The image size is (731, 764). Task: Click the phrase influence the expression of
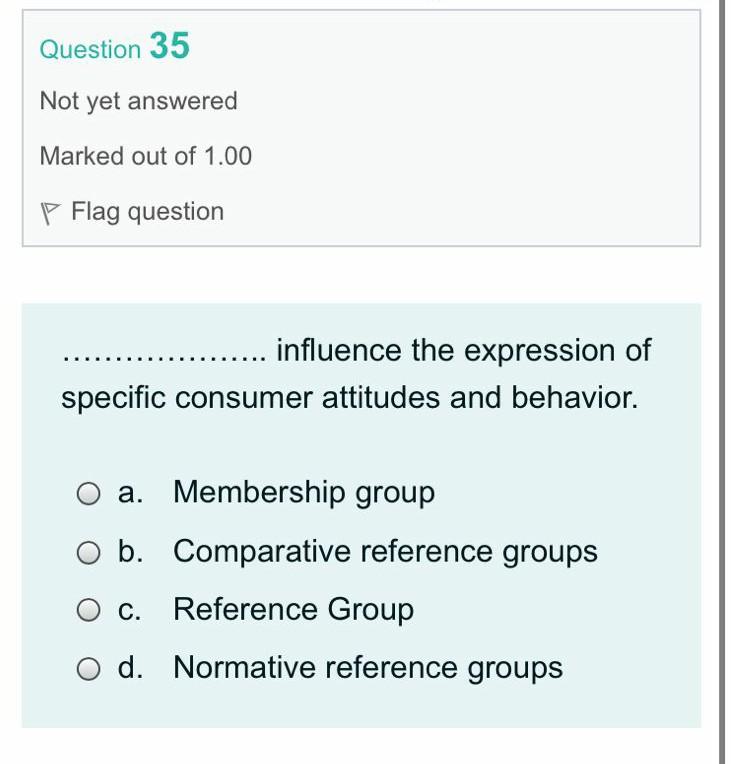tap(463, 351)
